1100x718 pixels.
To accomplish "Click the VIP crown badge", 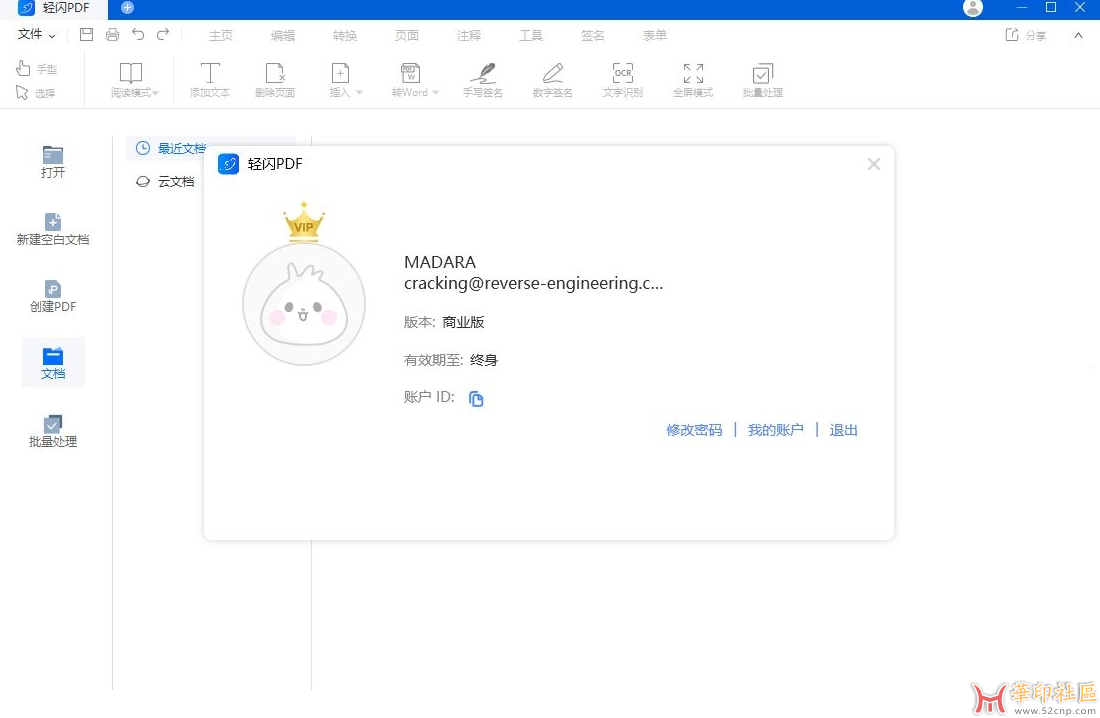I will click(x=304, y=222).
